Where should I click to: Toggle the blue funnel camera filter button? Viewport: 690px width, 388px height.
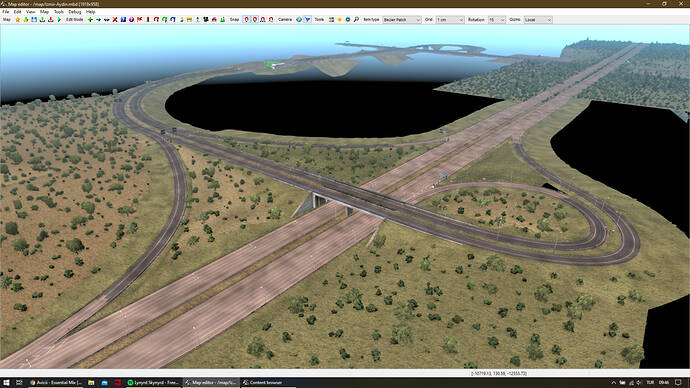(x=308, y=20)
